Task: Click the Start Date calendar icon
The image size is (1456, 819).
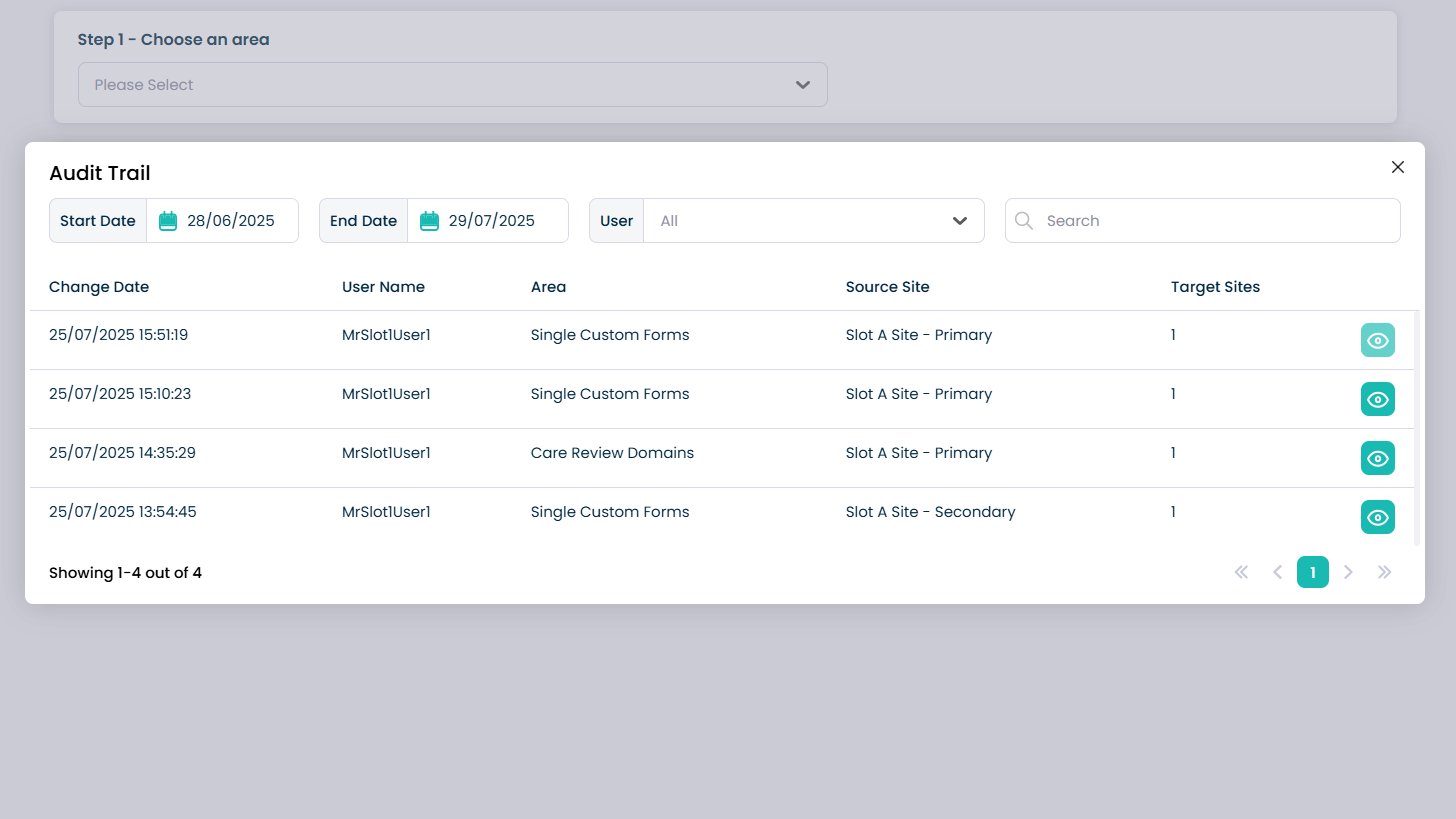Action: click(168, 221)
